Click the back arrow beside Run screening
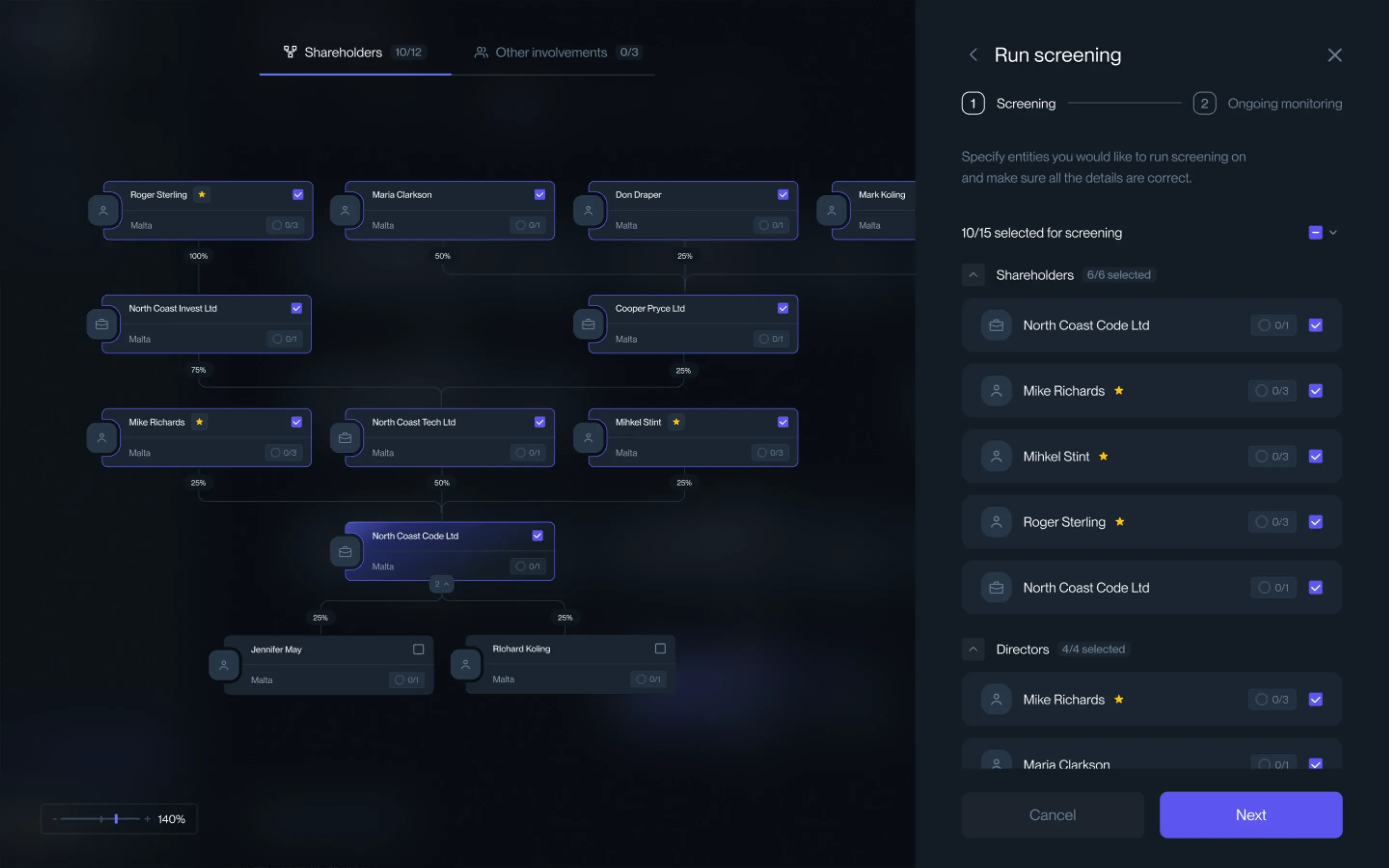 click(x=973, y=55)
